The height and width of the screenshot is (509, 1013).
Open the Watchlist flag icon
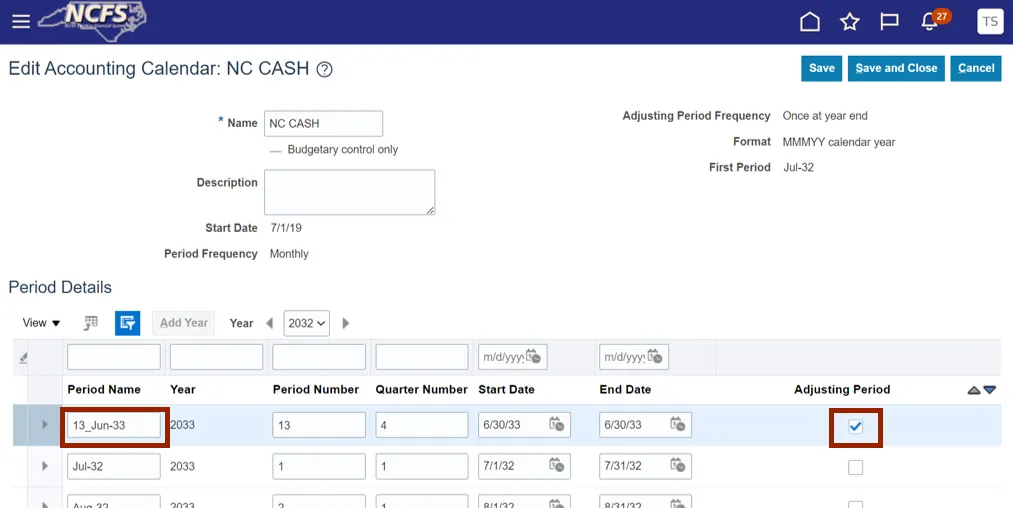(889, 21)
